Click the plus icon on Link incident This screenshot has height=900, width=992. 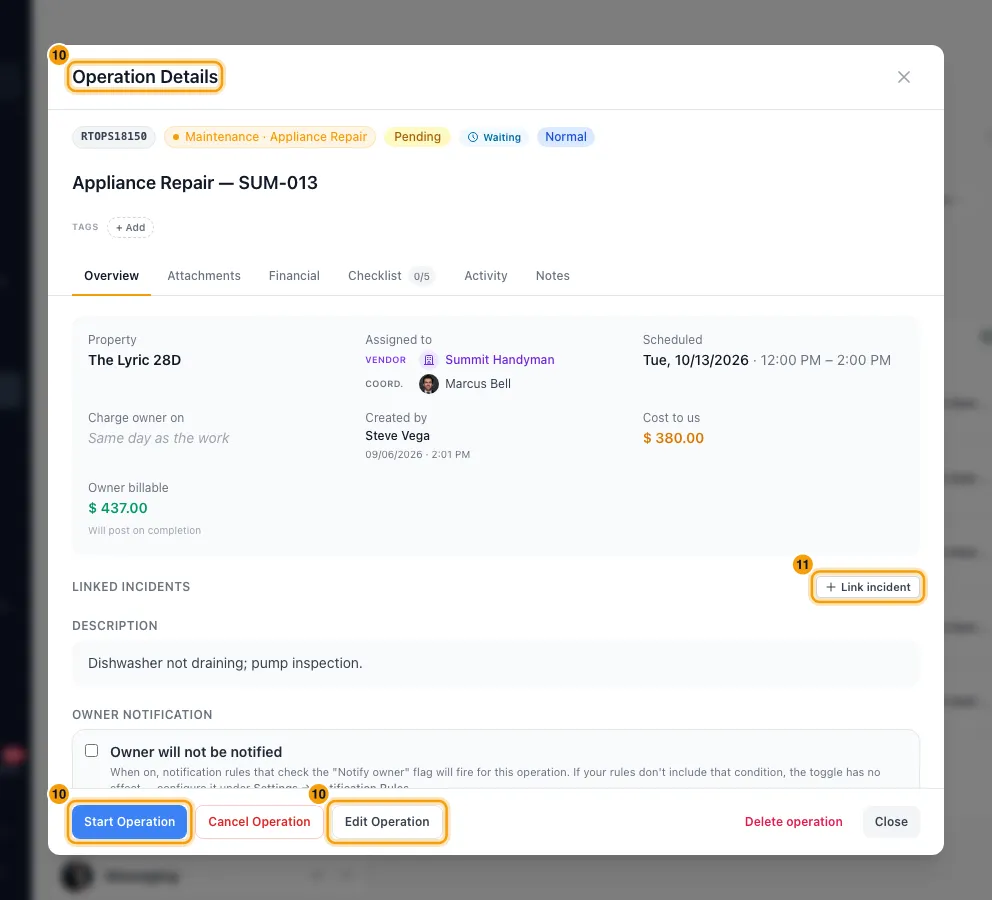click(831, 587)
